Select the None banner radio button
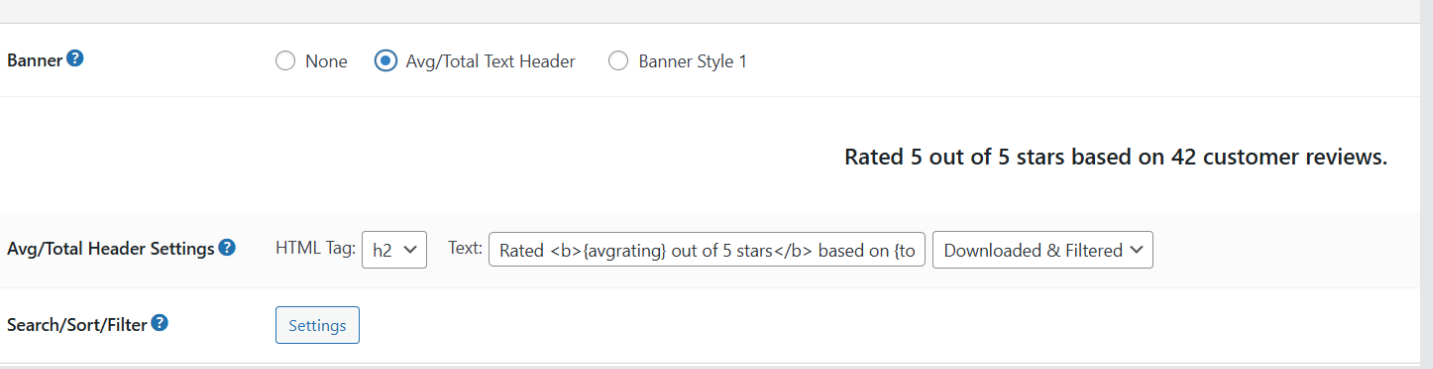Image resolution: width=1433 pixels, height=369 pixels. tap(285, 61)
